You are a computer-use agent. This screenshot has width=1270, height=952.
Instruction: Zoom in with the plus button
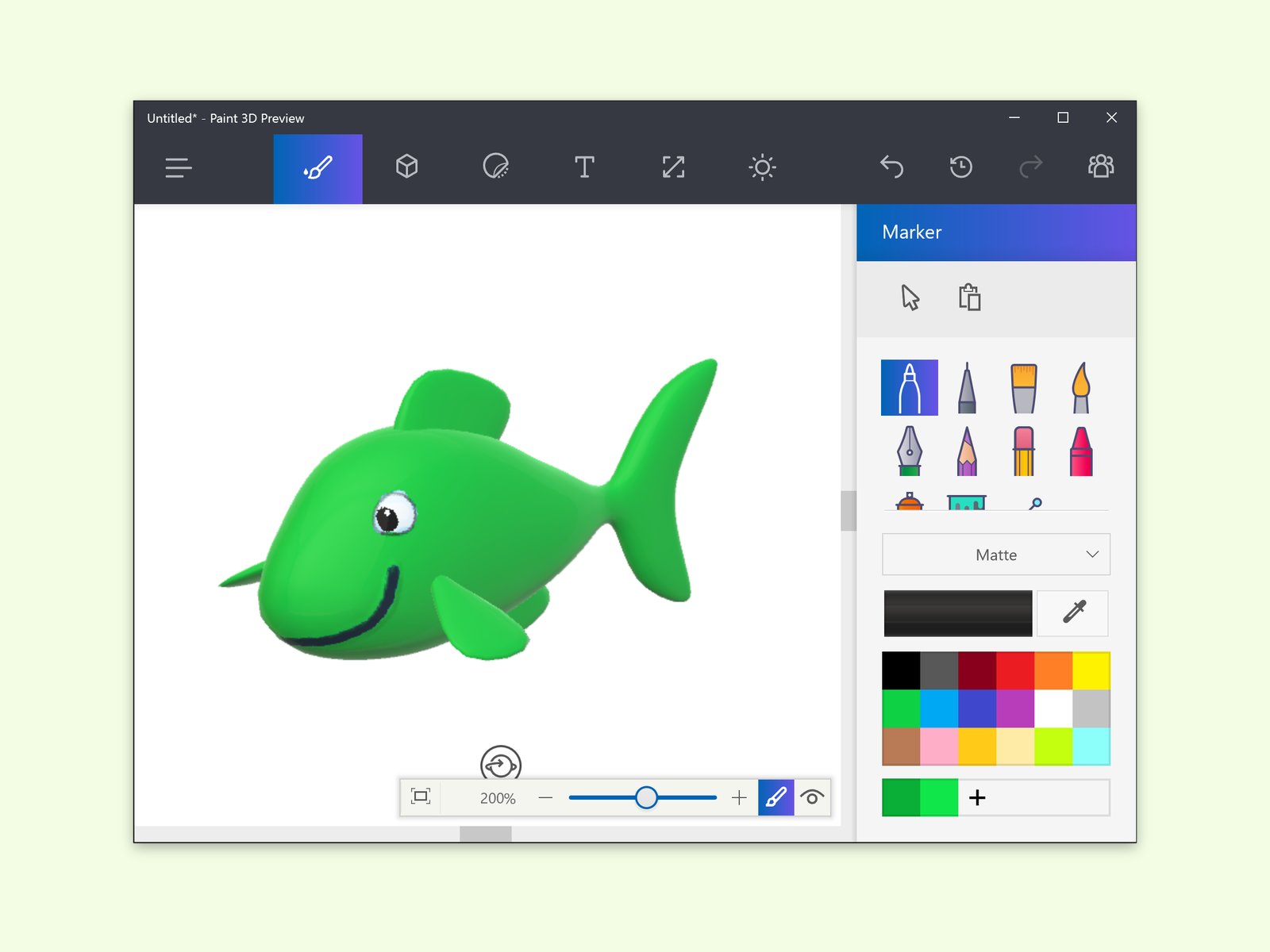[739, 797]
